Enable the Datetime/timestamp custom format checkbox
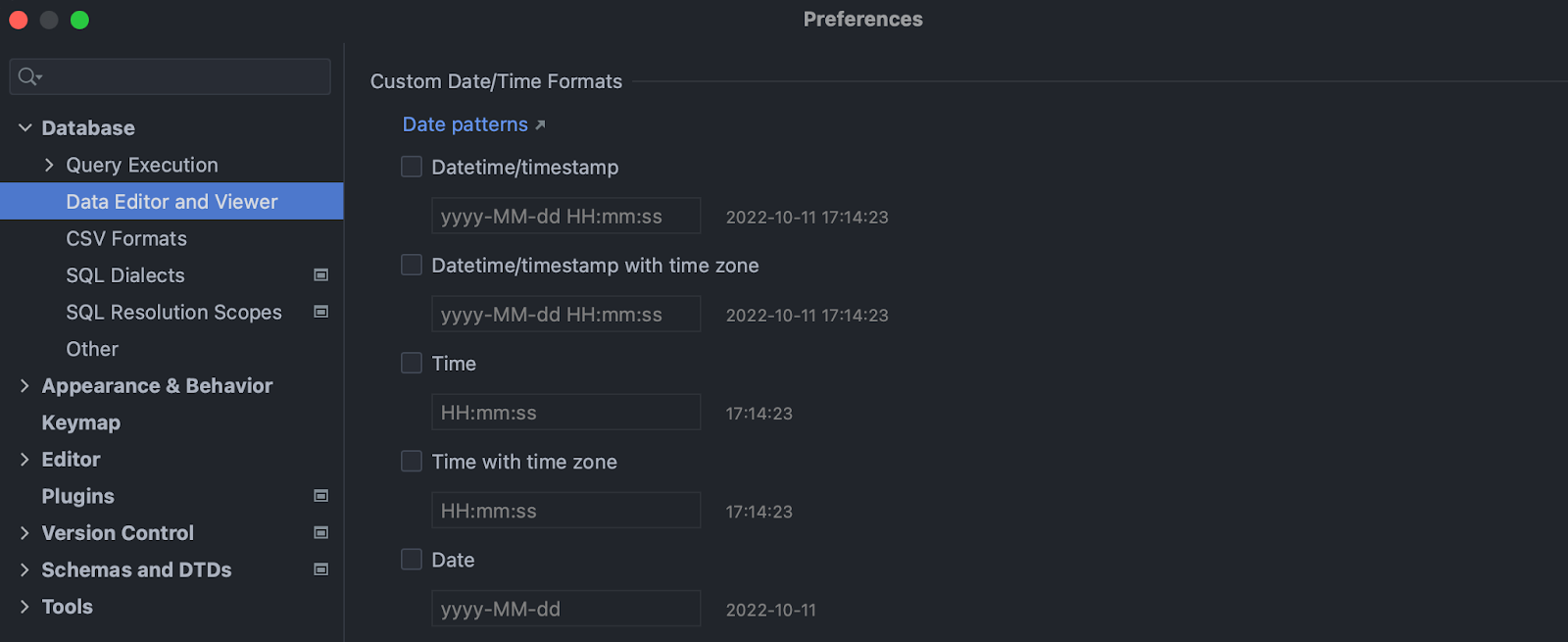The image size is (1568, 642). pos(412,167)
